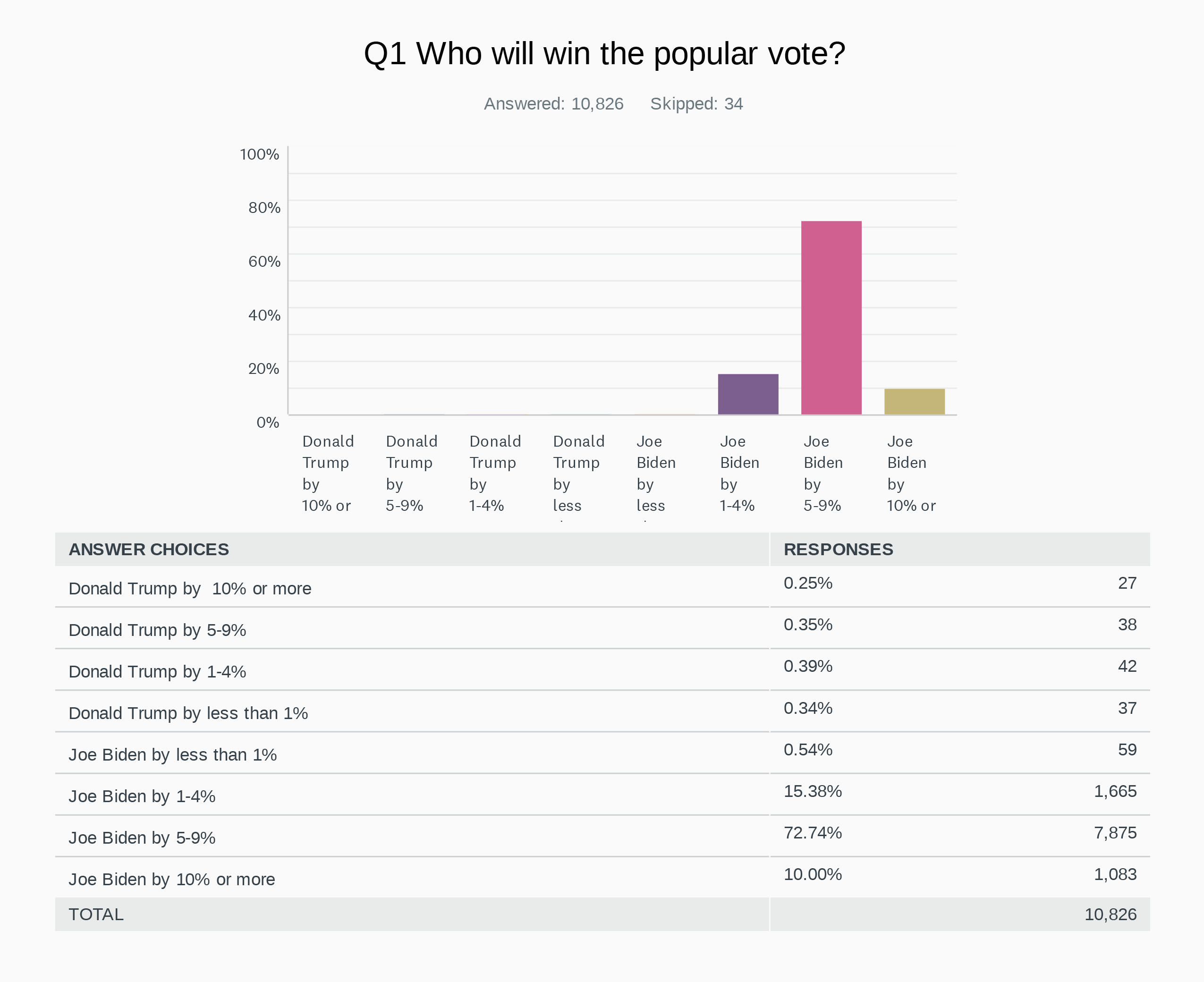Click the 'Skipped: 34' text

pyautogui.click(x=696, y=104)
